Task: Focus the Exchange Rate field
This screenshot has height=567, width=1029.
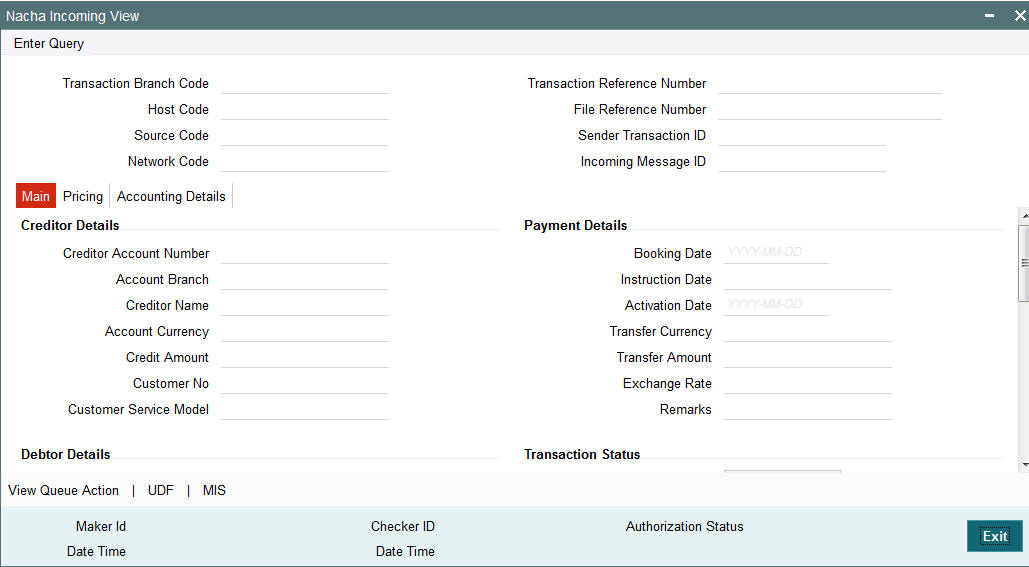Action: 808,383
